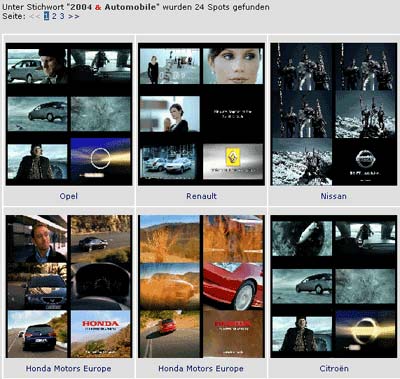Click the Nissan logo end frame
Screen dimensions: 400x379
(366, 162)
